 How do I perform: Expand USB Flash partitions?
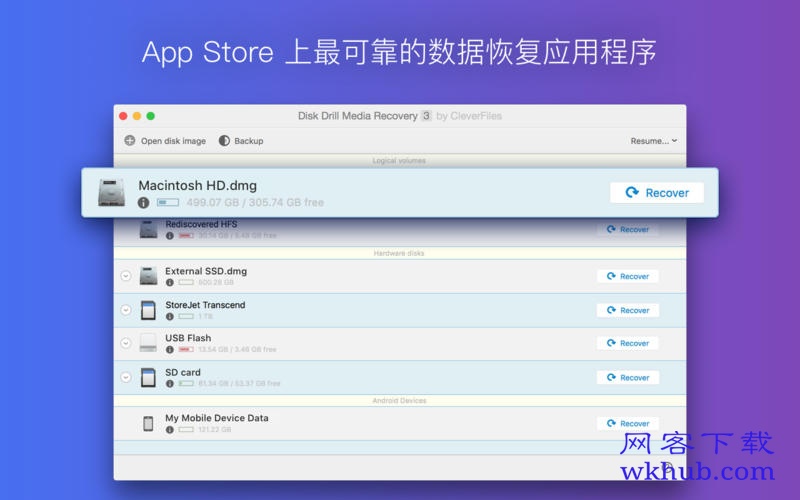(x=126, y=343)
